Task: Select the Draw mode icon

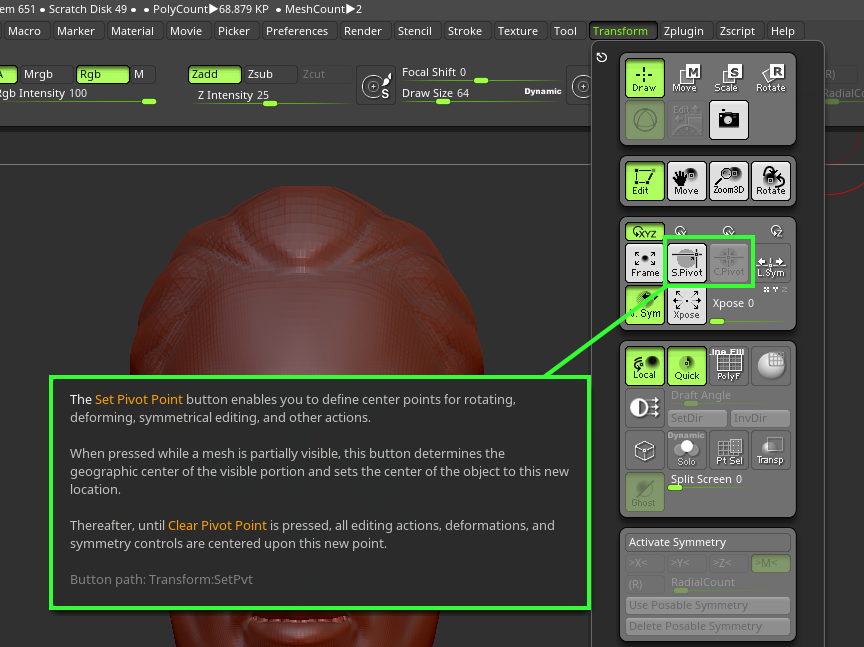Action: [644, 78]
